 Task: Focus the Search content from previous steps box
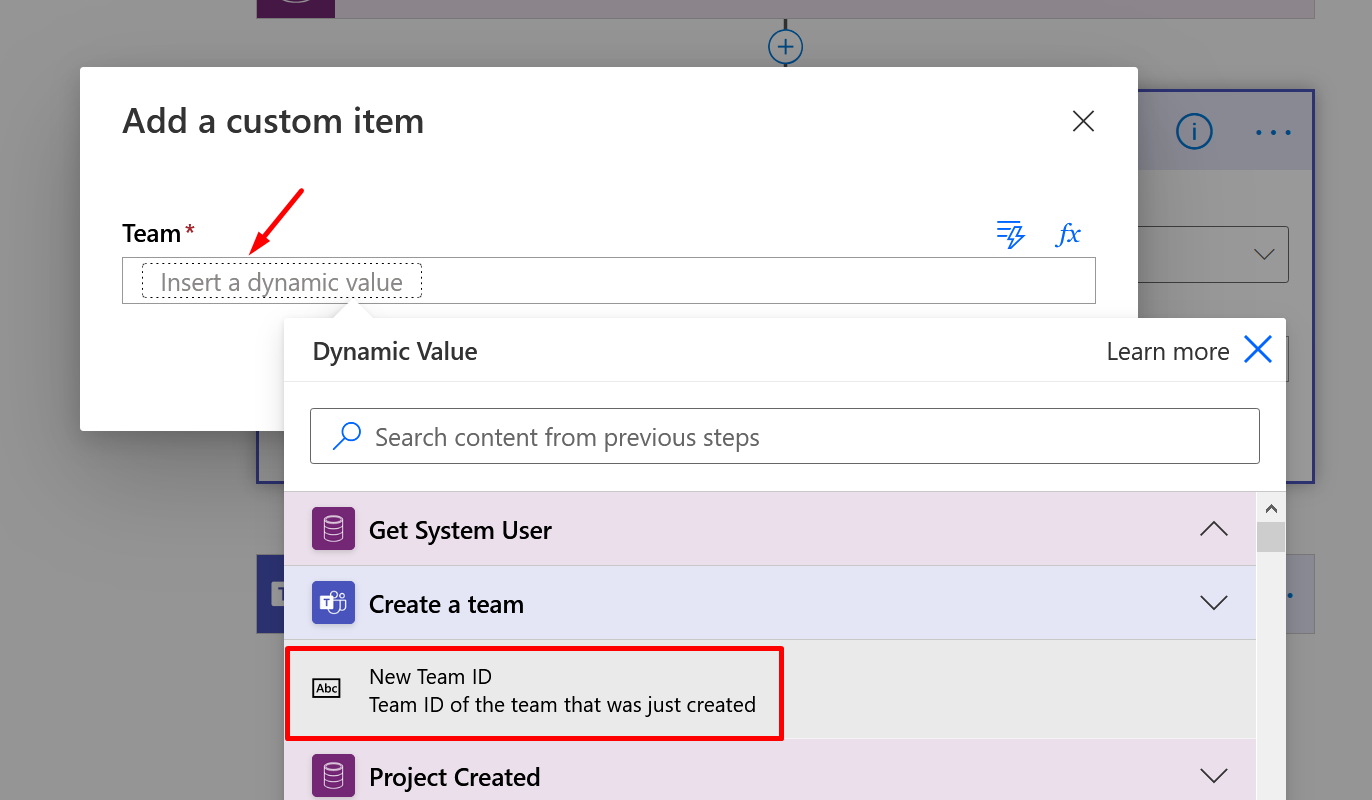pyautogui.click(x=800, y=437)
